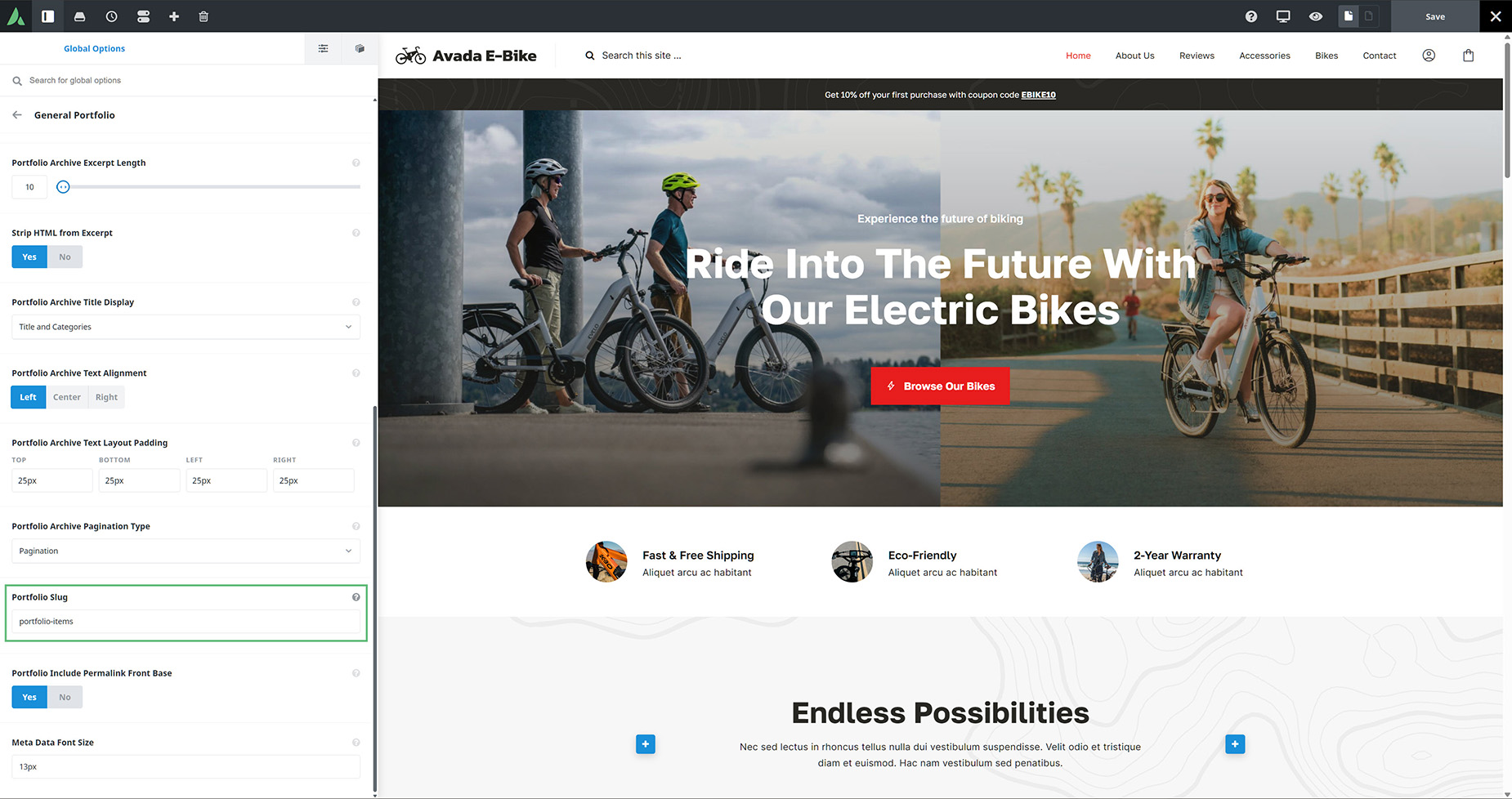Open Portfolio Archive Pagination Type dropdown

click(x=186, y=551)
